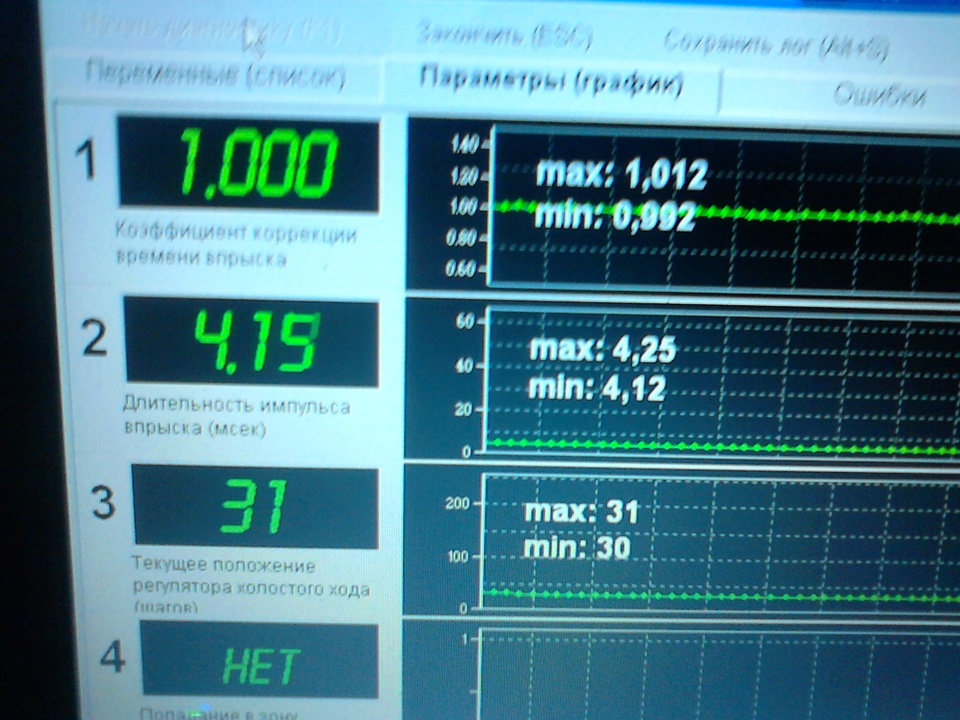The image size is (960, 720).
Task: Select the 1,000 correction coefficient display
Action: click(249, 164)
